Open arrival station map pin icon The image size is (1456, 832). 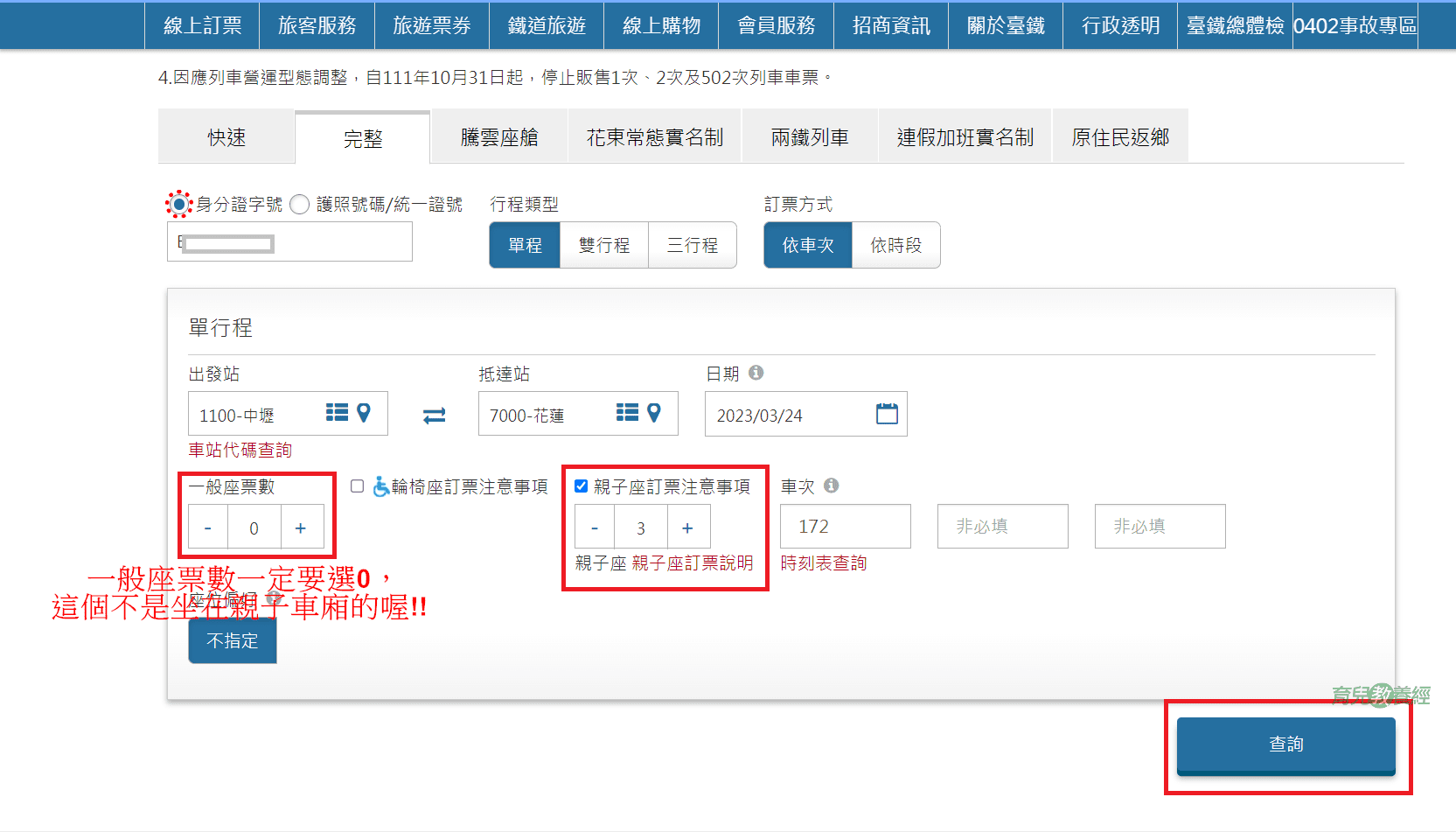(x=654, y=413)
